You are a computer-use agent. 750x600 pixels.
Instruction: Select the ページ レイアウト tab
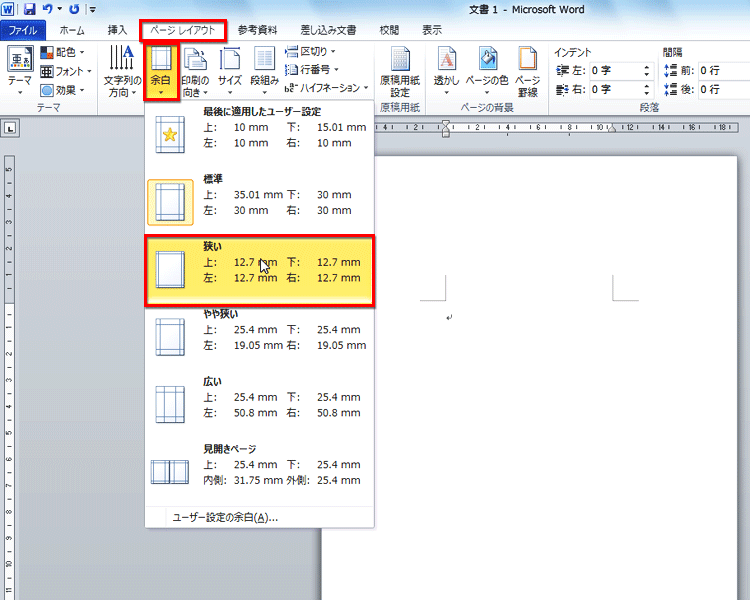(x=183, y=30)
